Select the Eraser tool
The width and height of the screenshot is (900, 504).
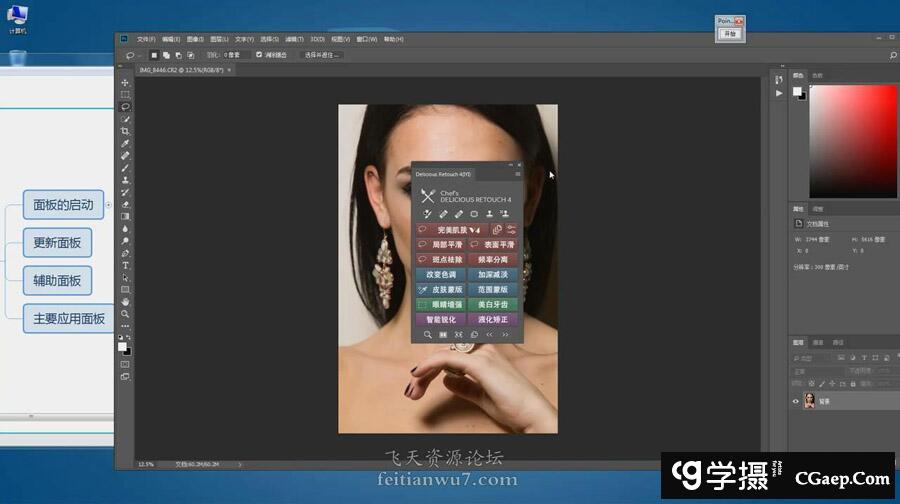pos(125,204)
